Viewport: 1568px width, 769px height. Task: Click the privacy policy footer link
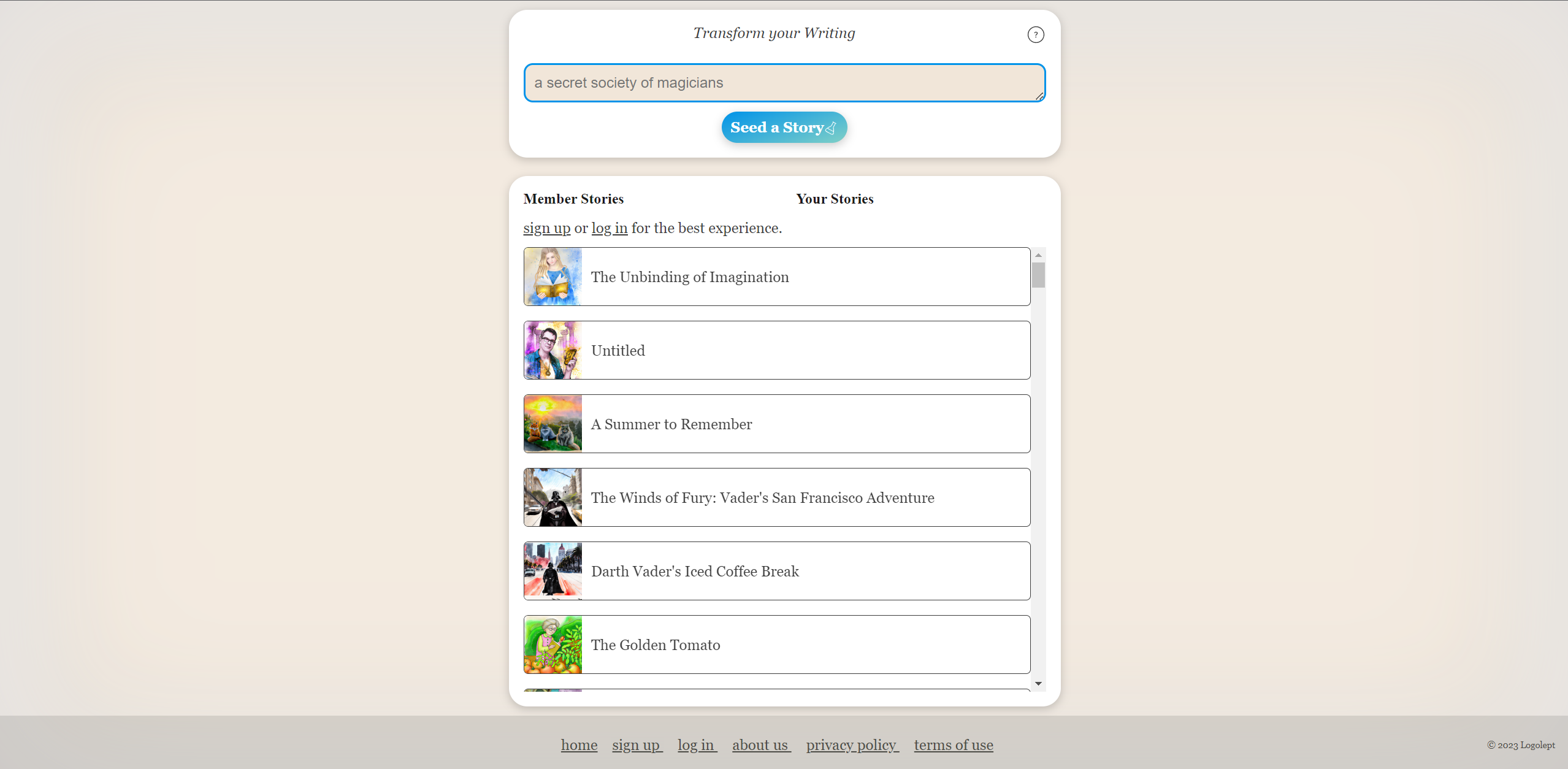click(852, 745)
